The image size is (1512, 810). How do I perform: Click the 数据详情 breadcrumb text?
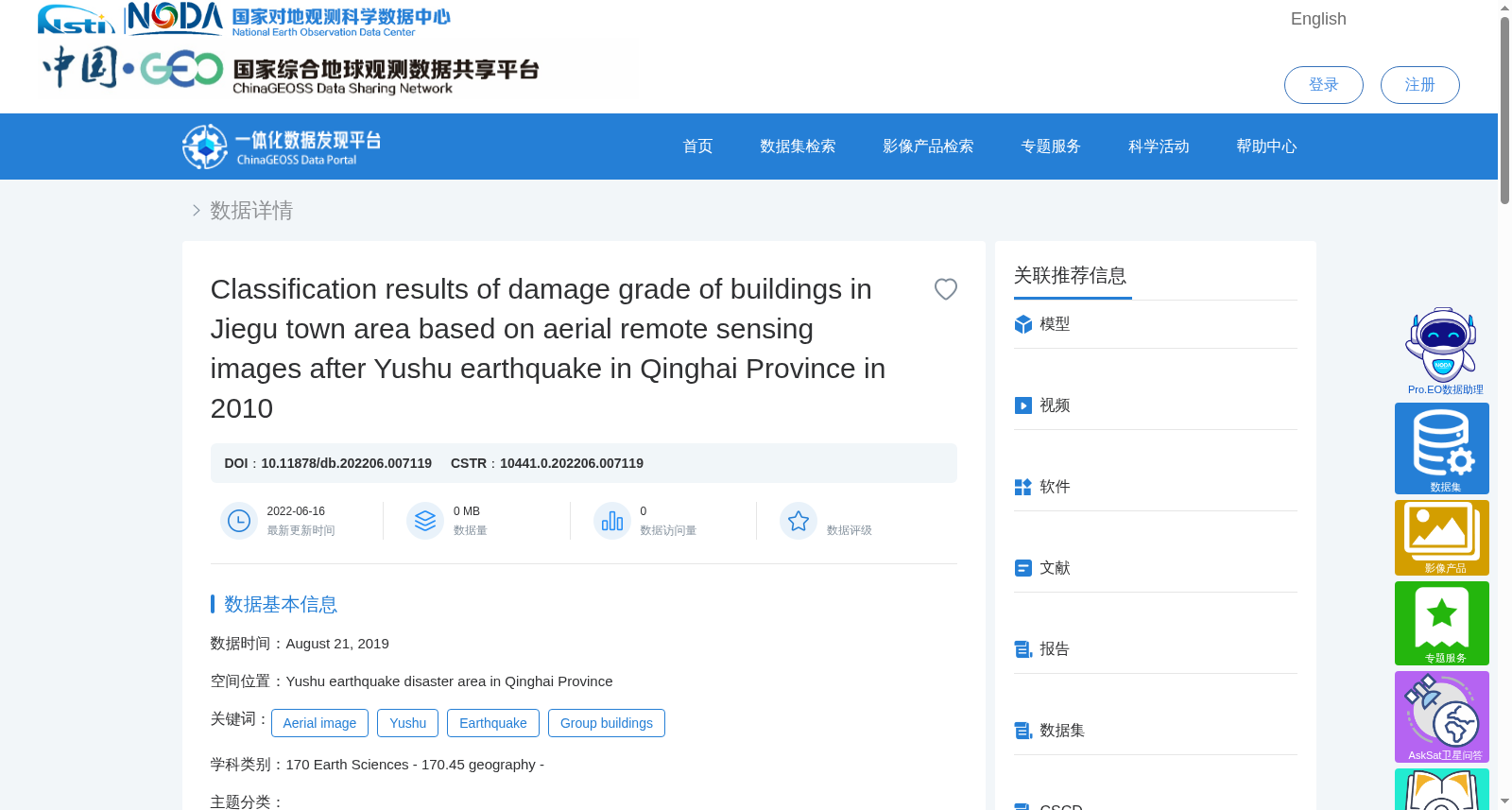pos(251,211)
